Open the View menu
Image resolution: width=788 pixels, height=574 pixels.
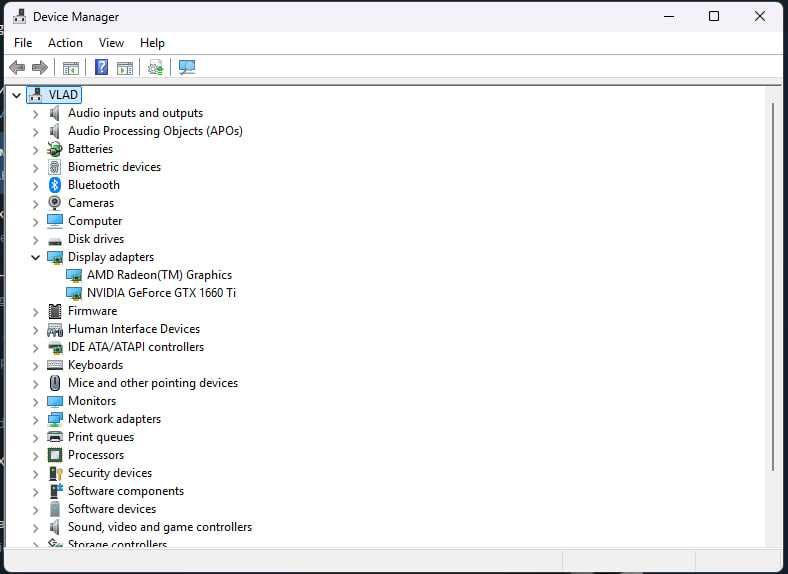[111, 43]
